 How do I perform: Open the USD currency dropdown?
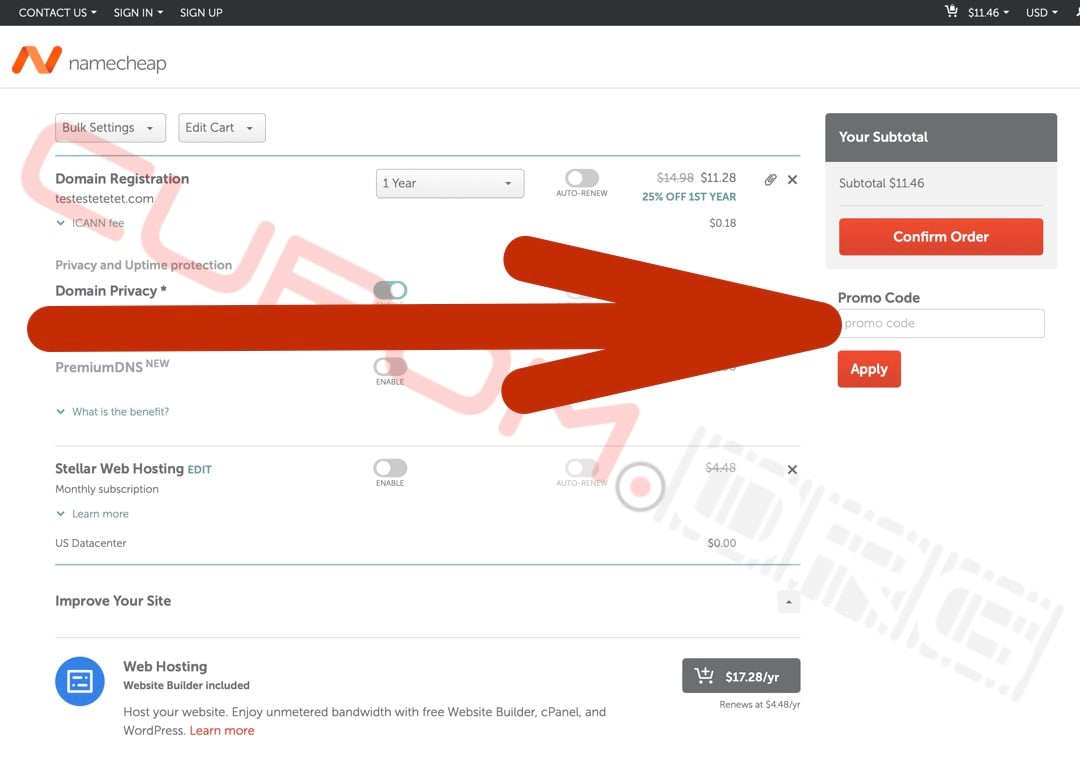(x=1041, y=12)
